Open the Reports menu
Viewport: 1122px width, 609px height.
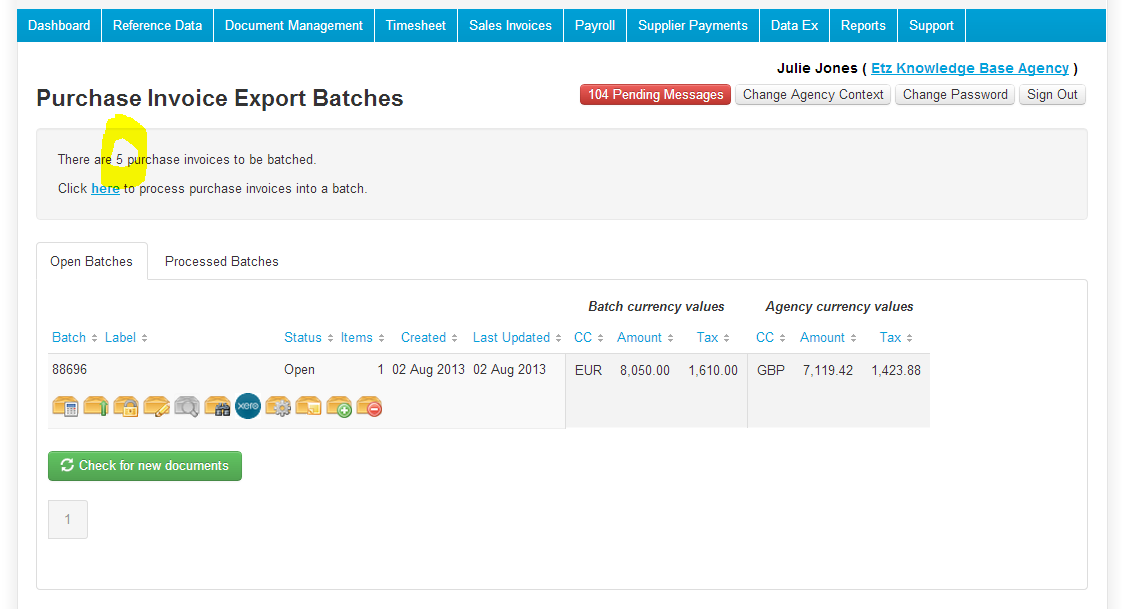point(863,26)
